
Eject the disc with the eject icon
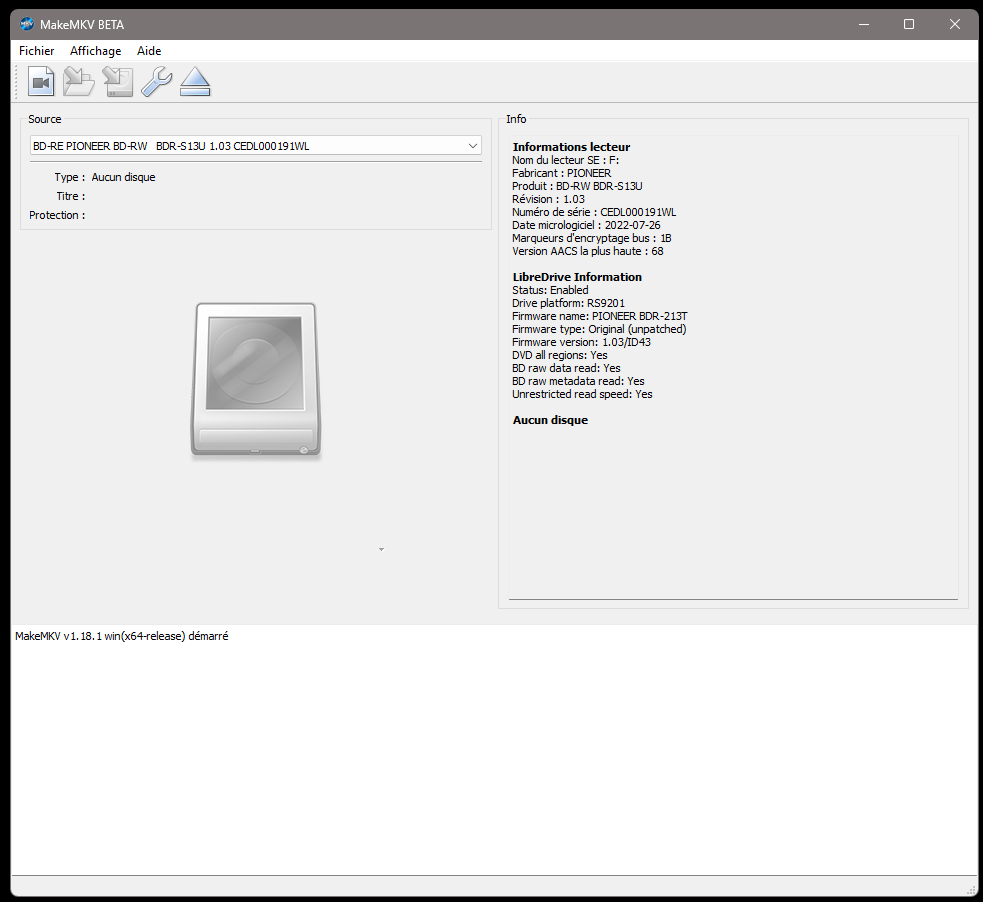pyautogui.click(x=195, y=81)
